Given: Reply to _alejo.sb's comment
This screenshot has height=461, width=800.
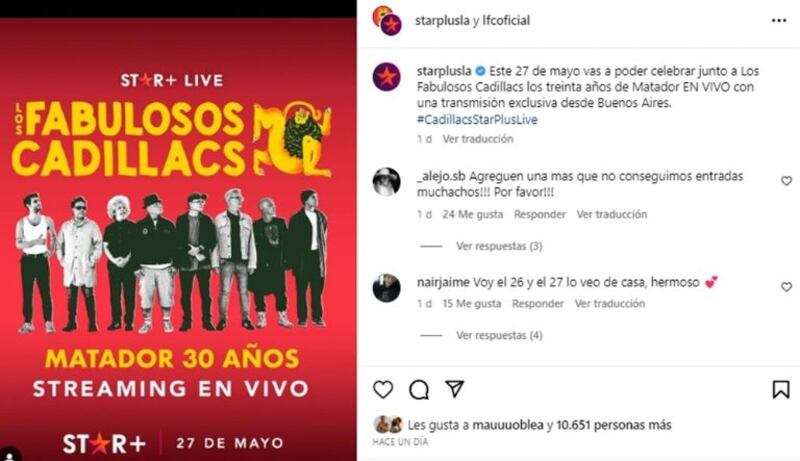Looking at the screenshot, I should (540, 215).
